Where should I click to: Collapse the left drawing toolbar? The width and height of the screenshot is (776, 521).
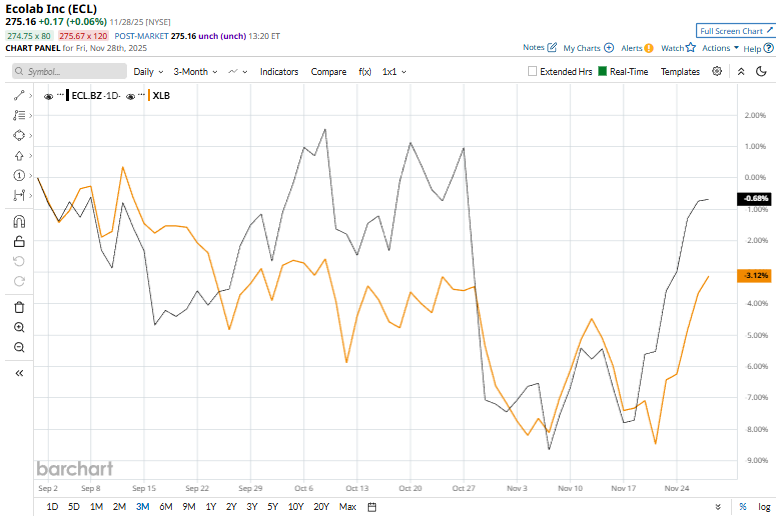pos(19,373)
